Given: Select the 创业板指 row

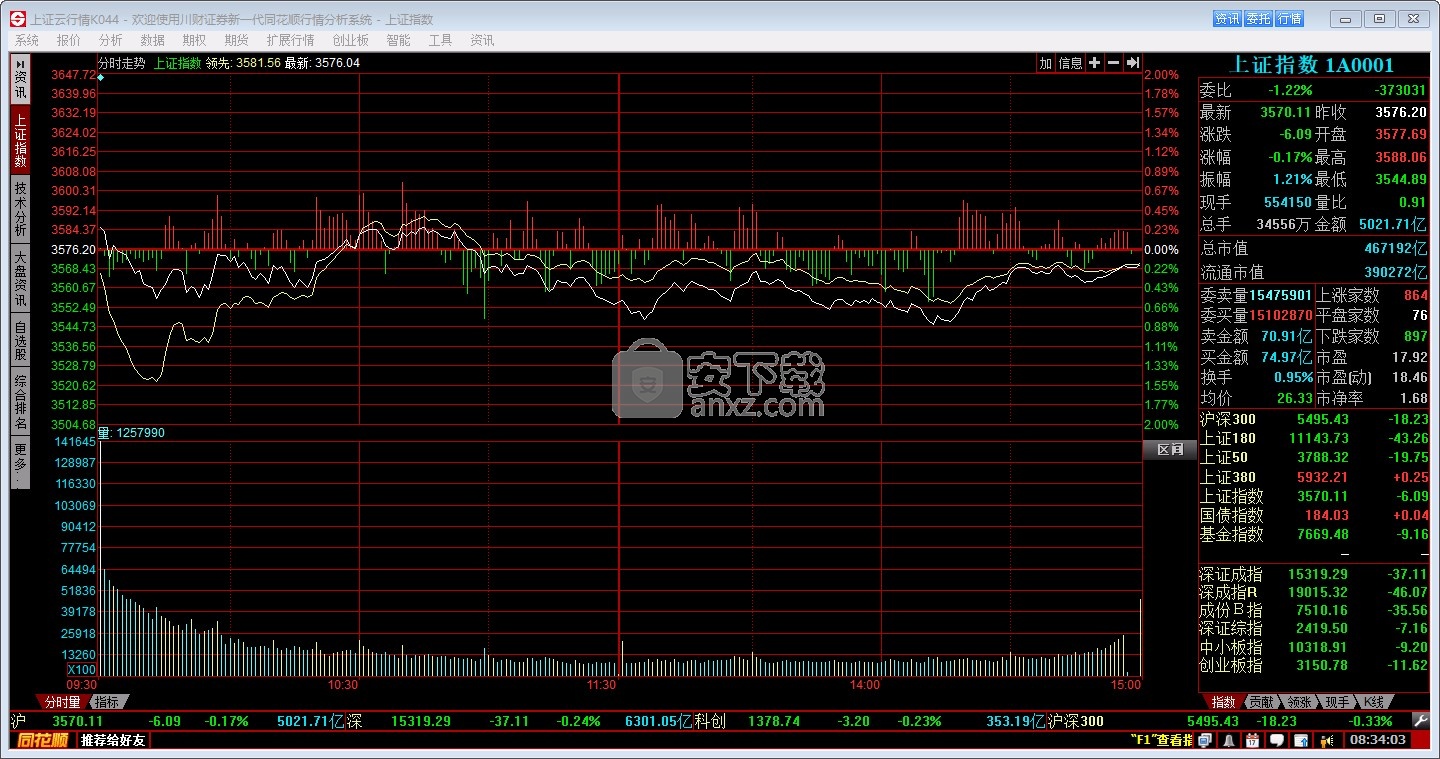Looking at the screenshot, I should [x=1315, y=665].
